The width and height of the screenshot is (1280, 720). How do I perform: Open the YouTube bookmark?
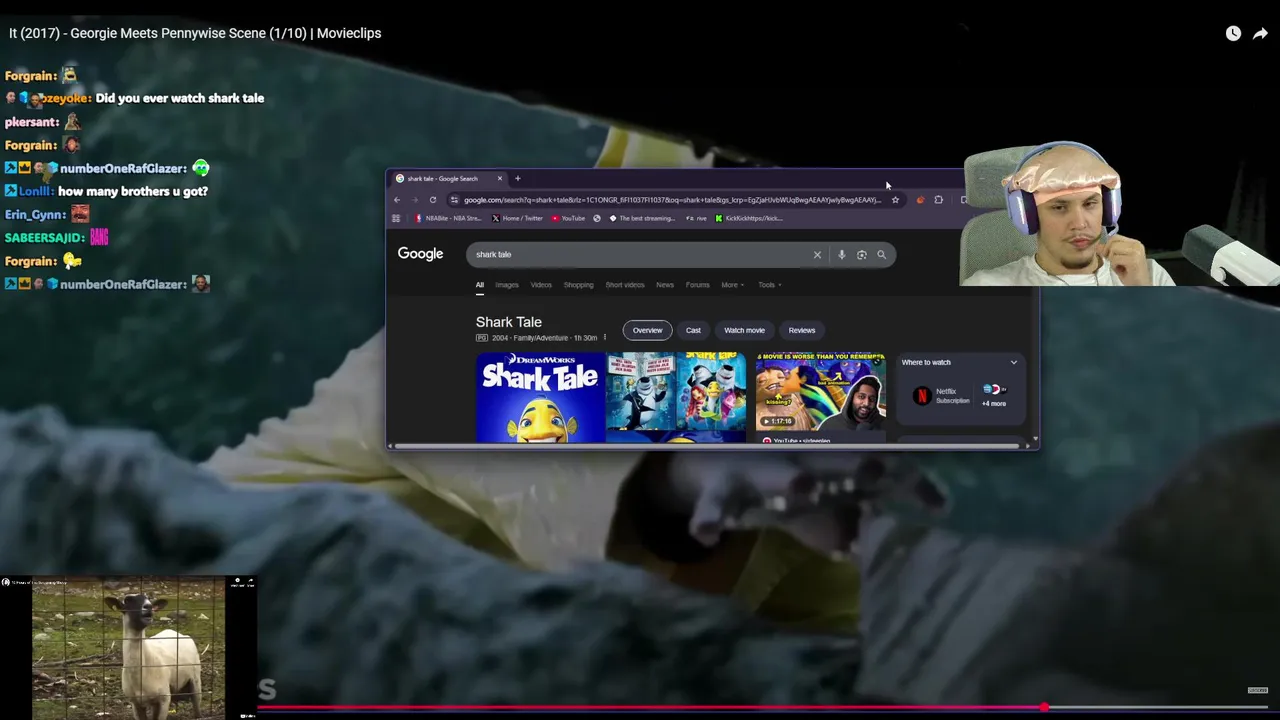(x=568, y=218)
